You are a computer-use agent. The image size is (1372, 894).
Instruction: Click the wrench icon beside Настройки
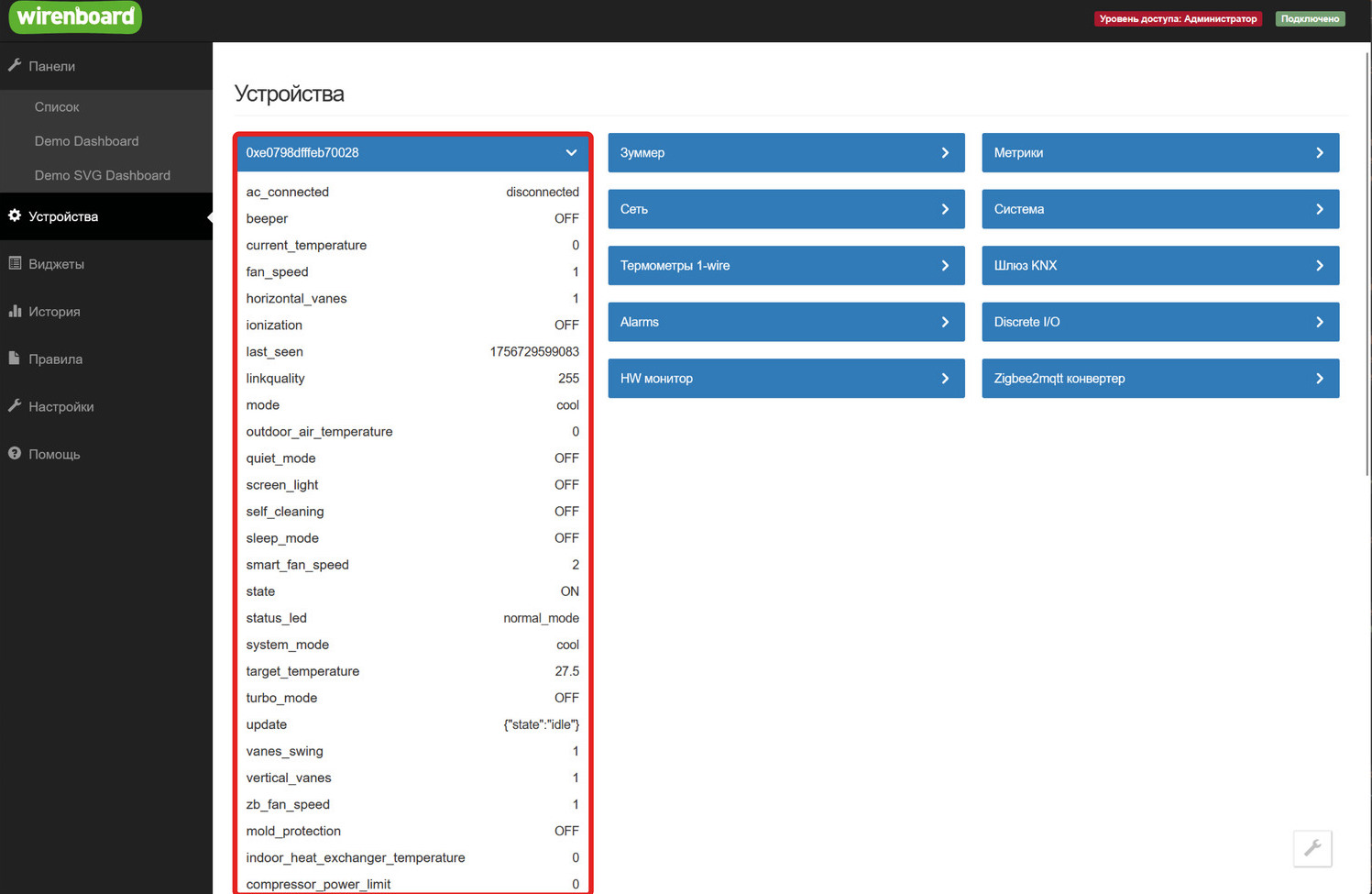click(15, 405)
